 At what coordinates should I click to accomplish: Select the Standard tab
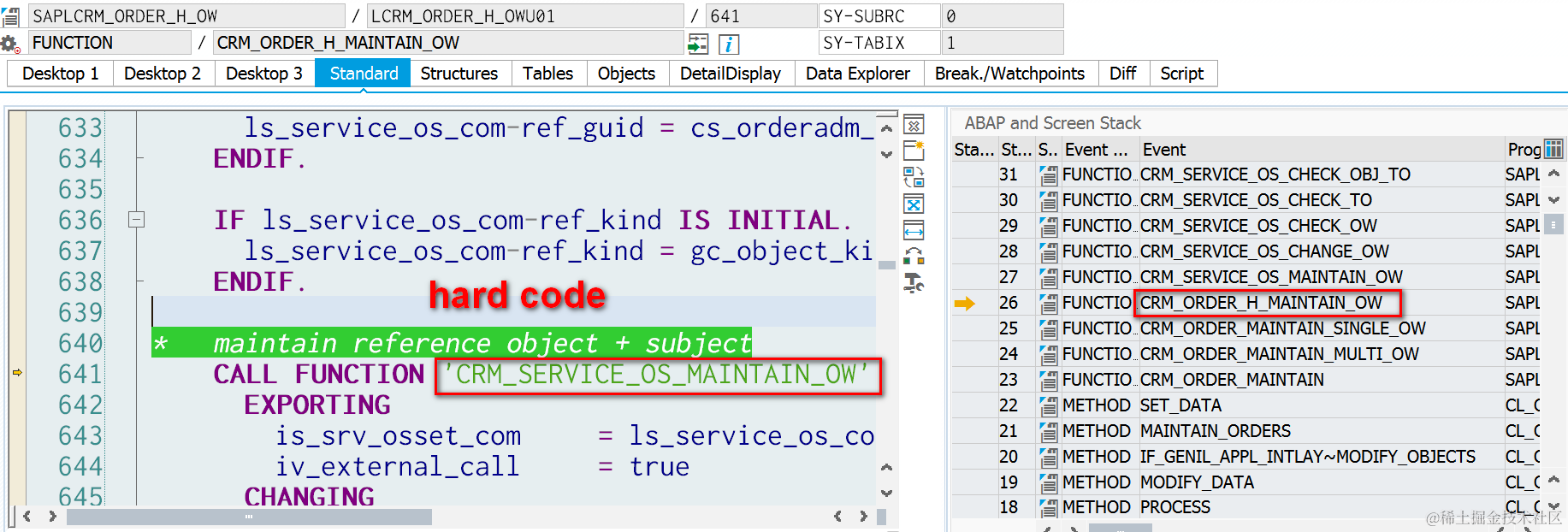click(x=364, y=74)
